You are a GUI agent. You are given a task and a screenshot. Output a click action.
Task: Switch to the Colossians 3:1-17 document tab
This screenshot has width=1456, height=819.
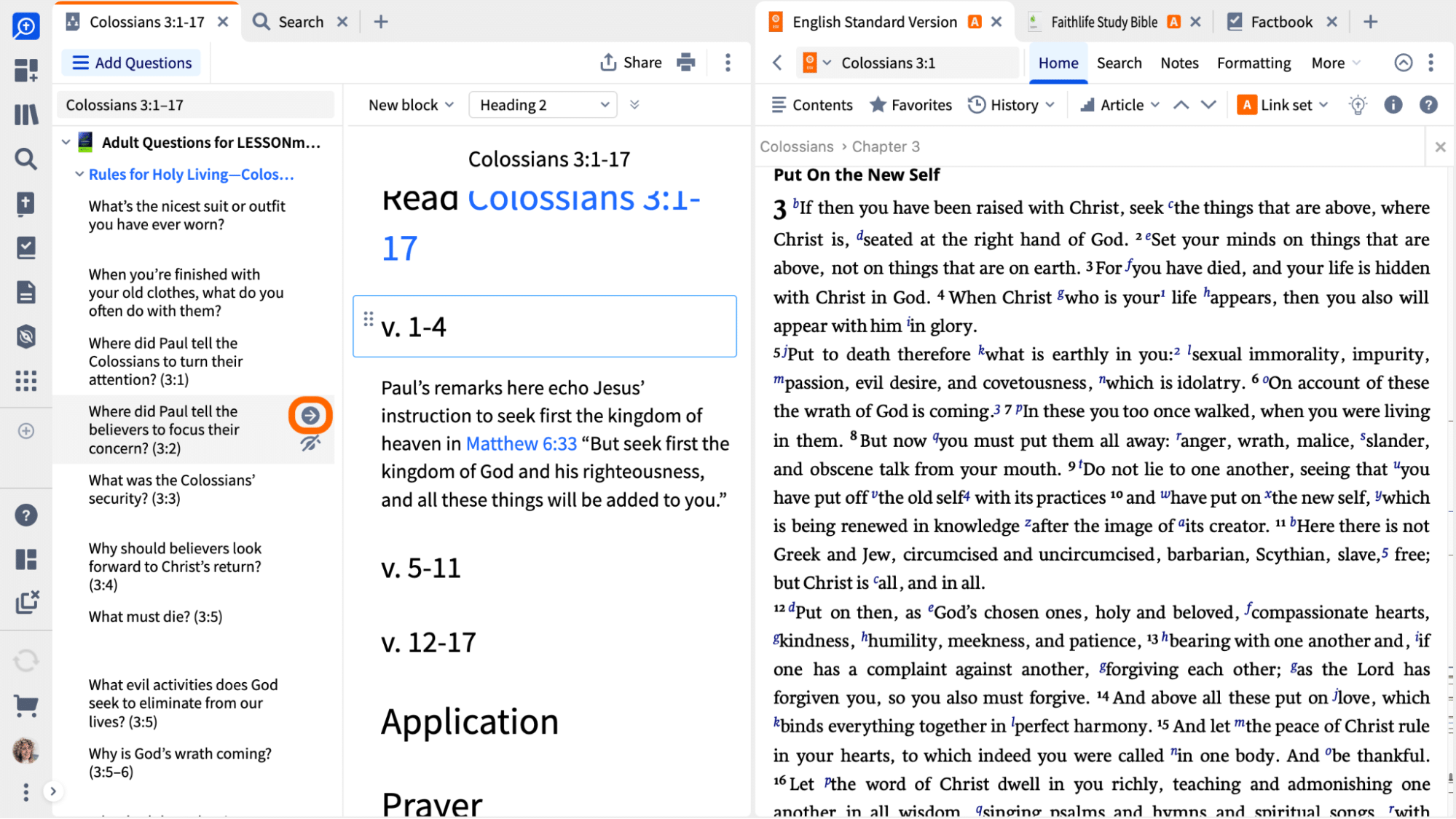[x=146, y=22]
